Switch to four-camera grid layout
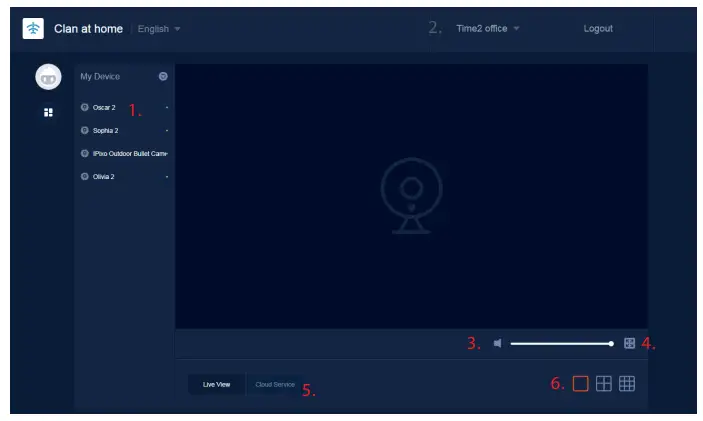 pos(603,384)
